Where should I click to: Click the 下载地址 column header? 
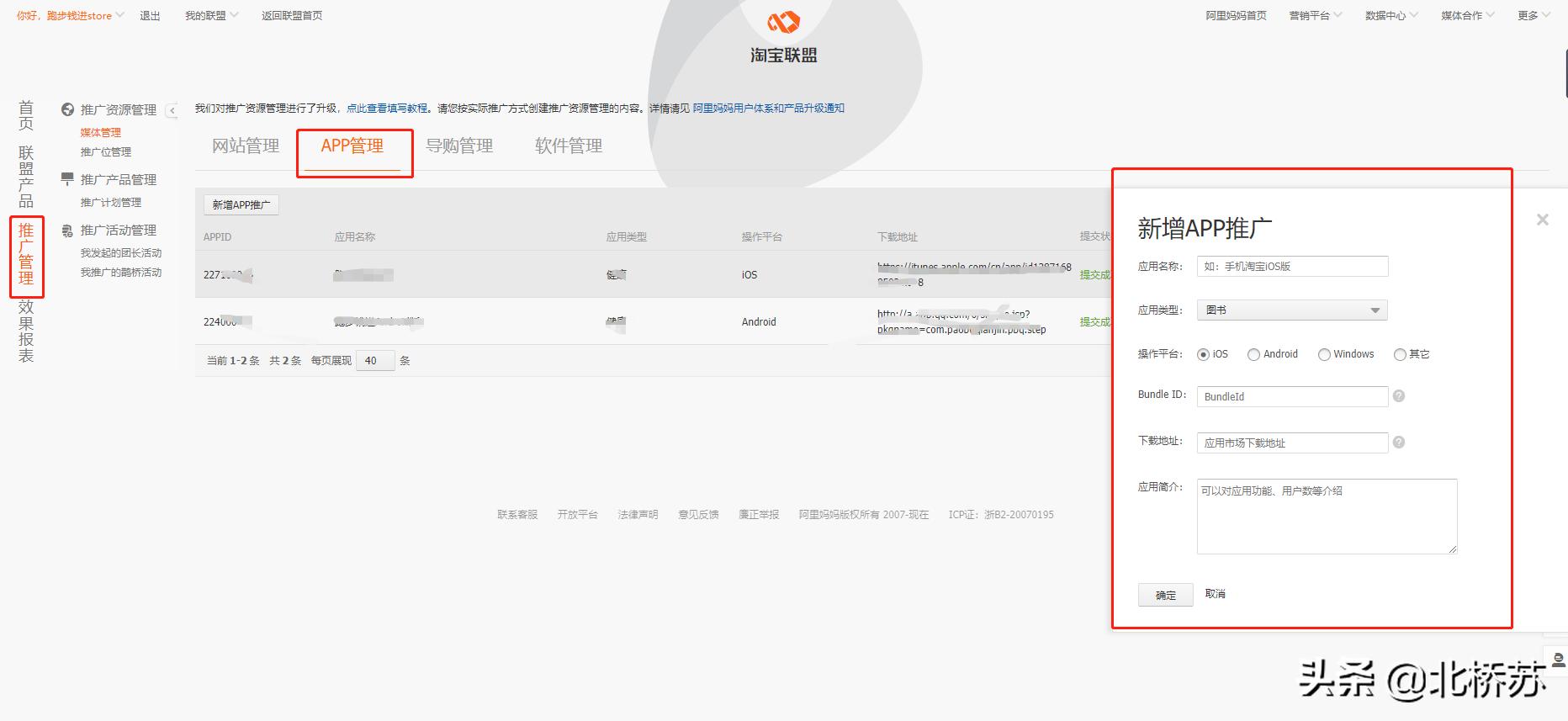[898, 237]
